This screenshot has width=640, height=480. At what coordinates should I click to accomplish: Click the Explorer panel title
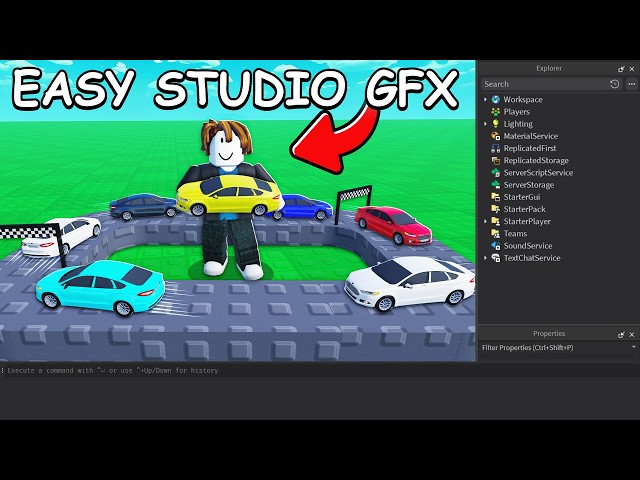(x=549, y=68)
